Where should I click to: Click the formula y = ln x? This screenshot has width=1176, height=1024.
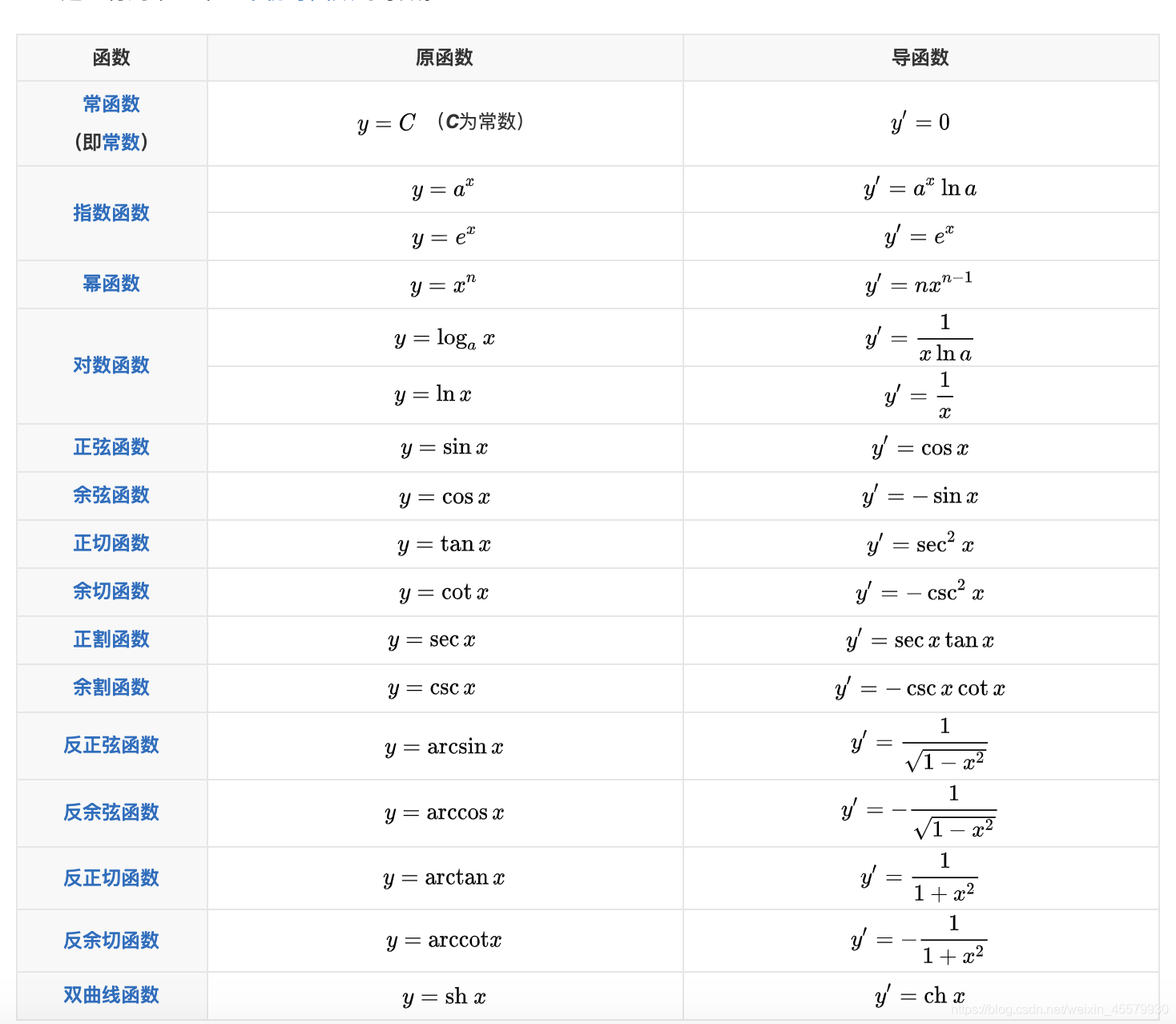click(433, 395)
